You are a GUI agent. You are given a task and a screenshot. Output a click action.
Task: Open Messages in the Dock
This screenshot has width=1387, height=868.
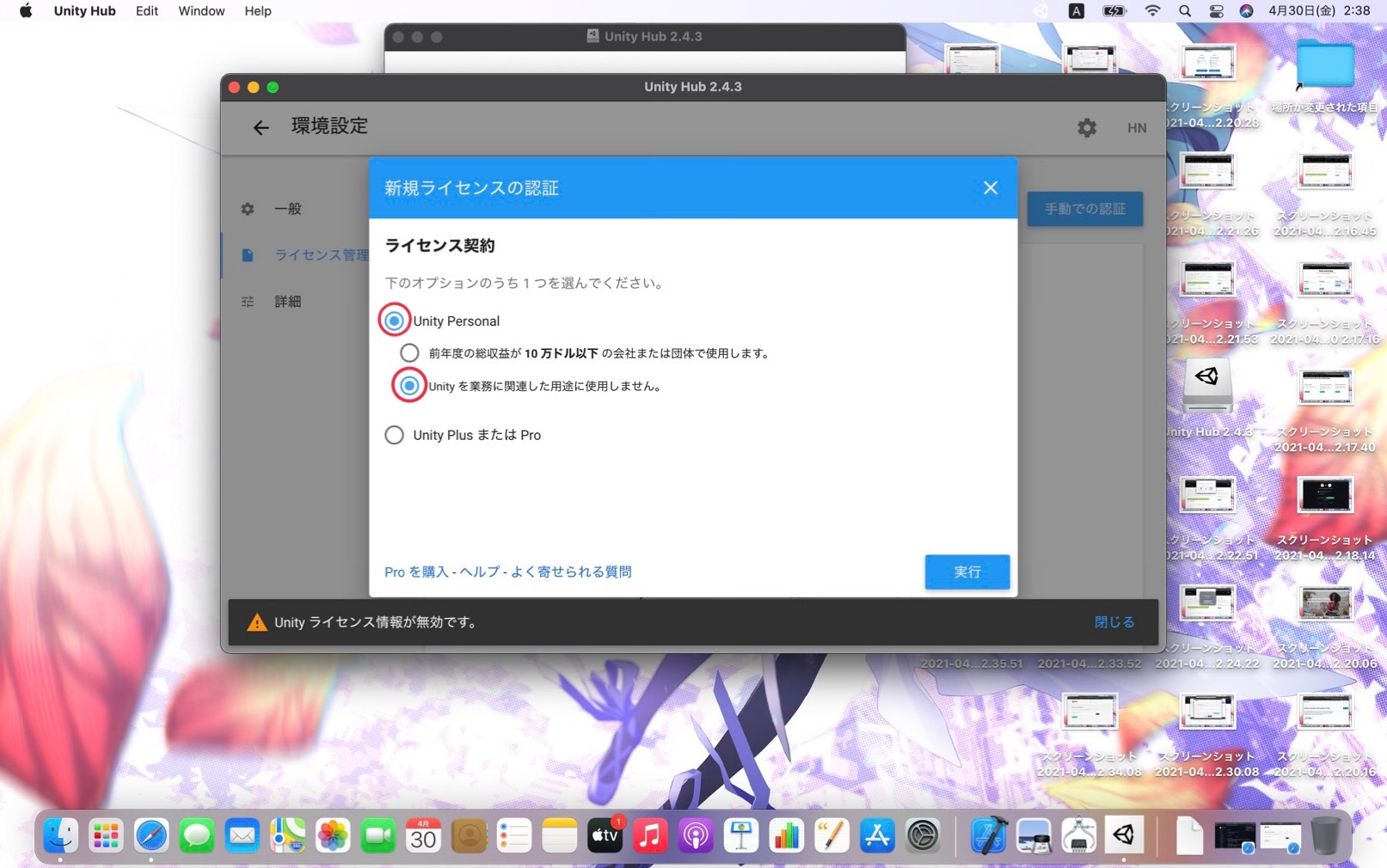197,835
